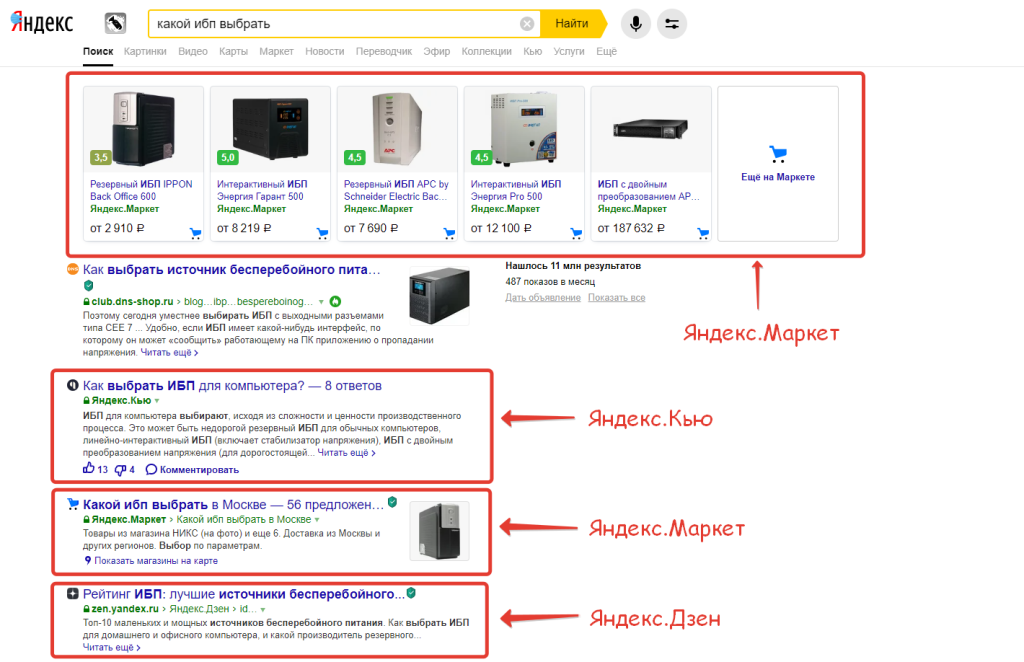Switch to the Видео tab

tap(193, 51)
